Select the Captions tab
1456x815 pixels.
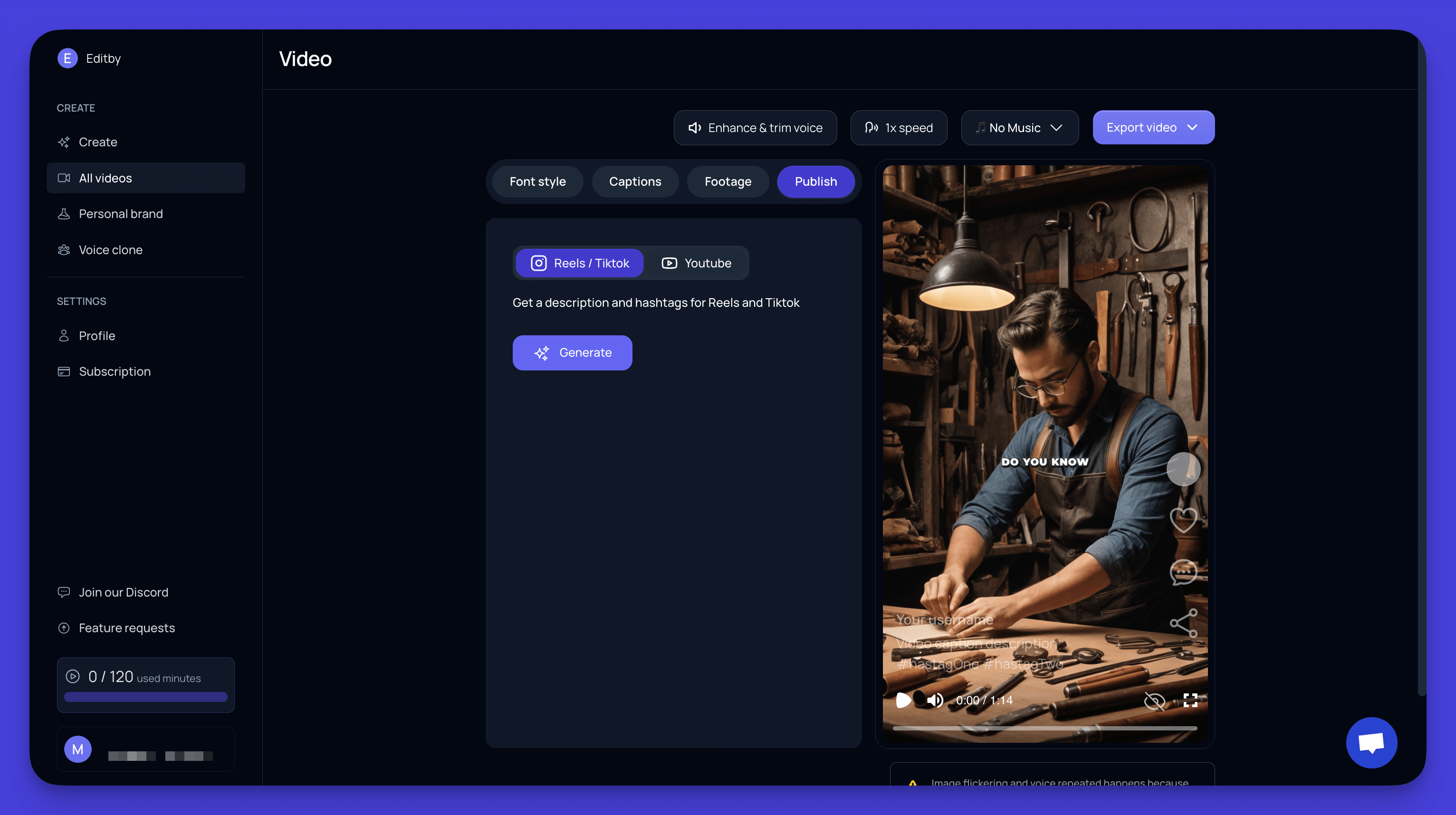pos(635,181)
